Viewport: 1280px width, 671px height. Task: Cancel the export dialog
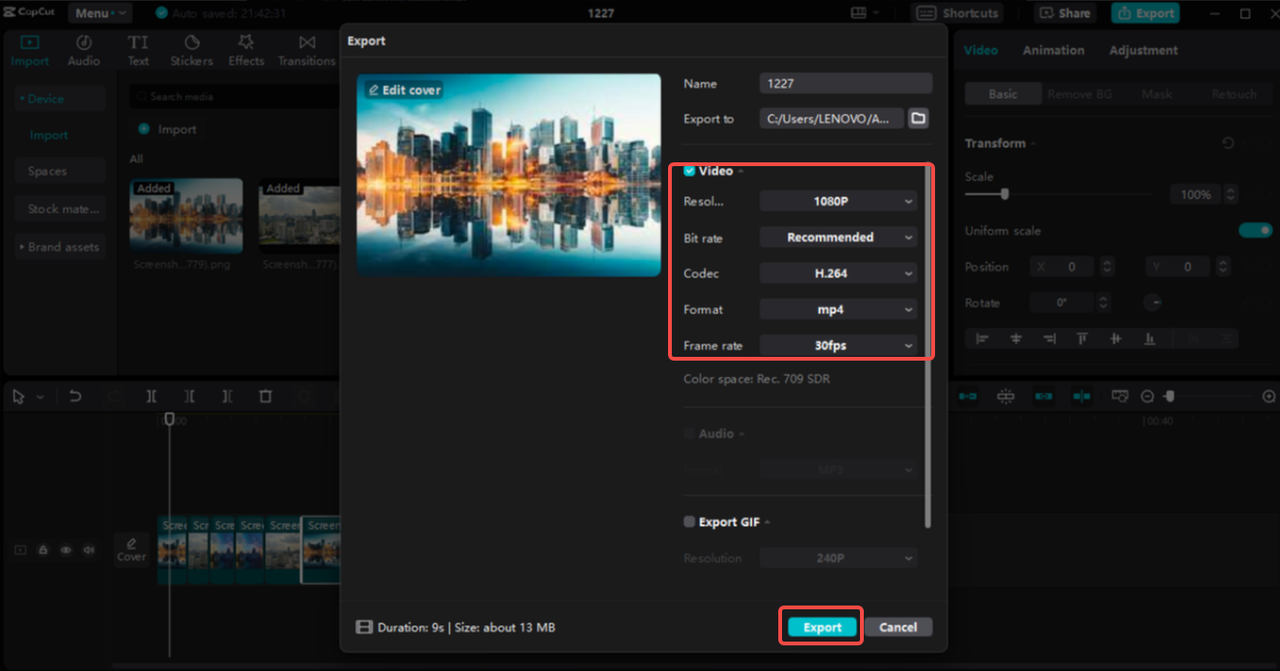click(898, 627)
